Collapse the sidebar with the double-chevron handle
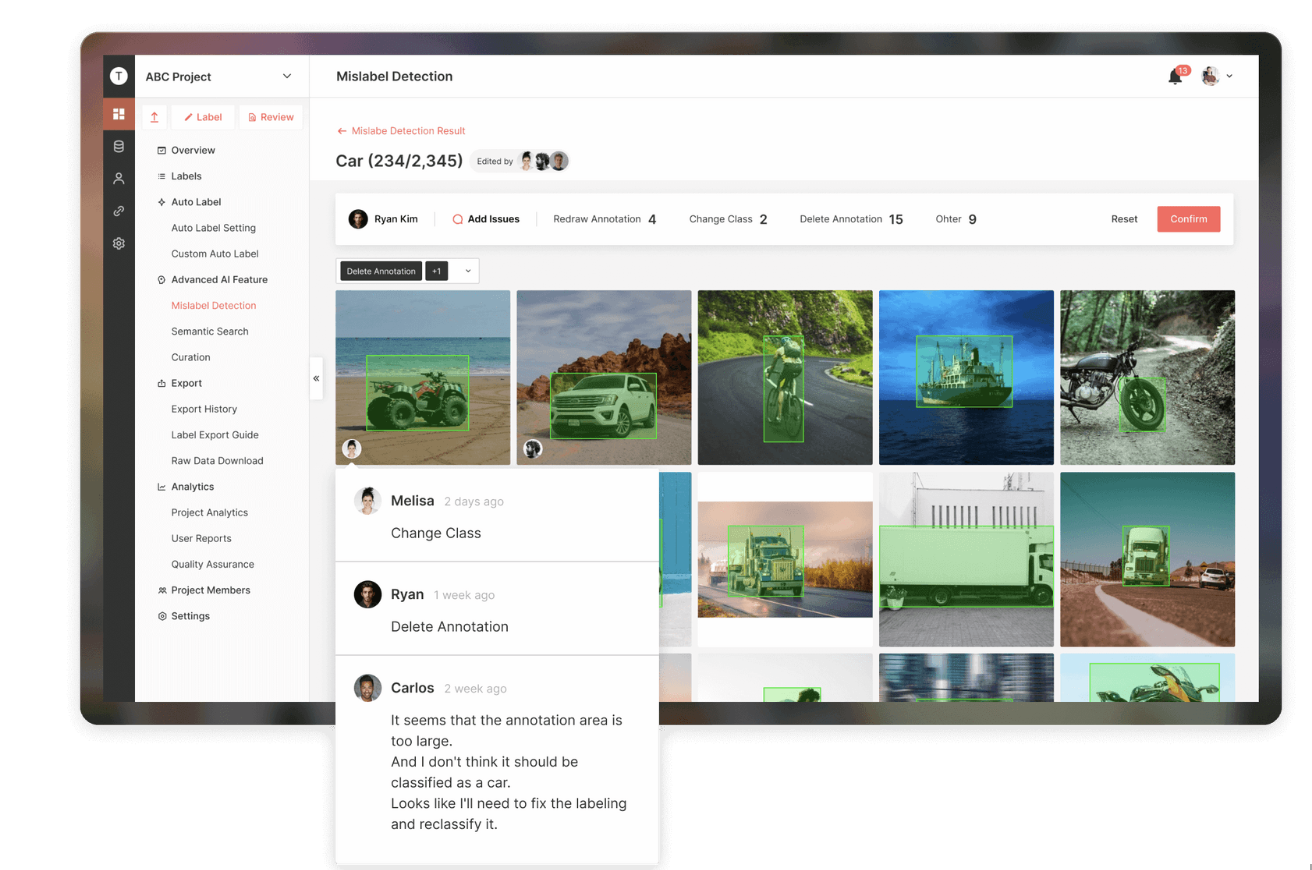The width and height of the screenshot is (1312, 870). coord(316,378)
